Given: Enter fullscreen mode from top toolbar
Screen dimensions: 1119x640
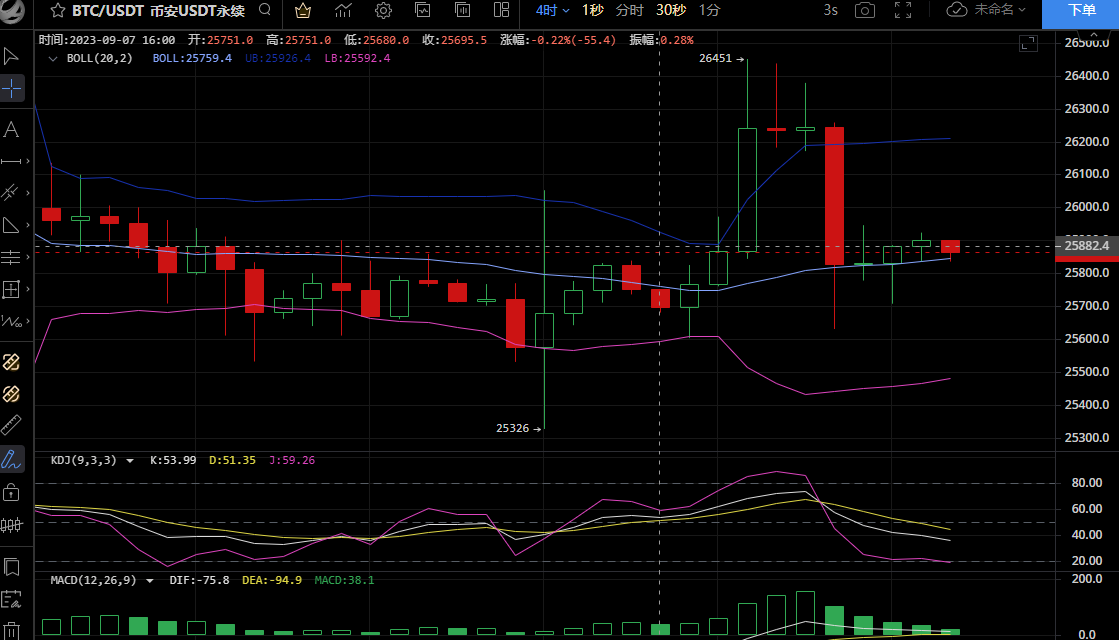Looking at the screenshot, I should [x=903, y=11].
